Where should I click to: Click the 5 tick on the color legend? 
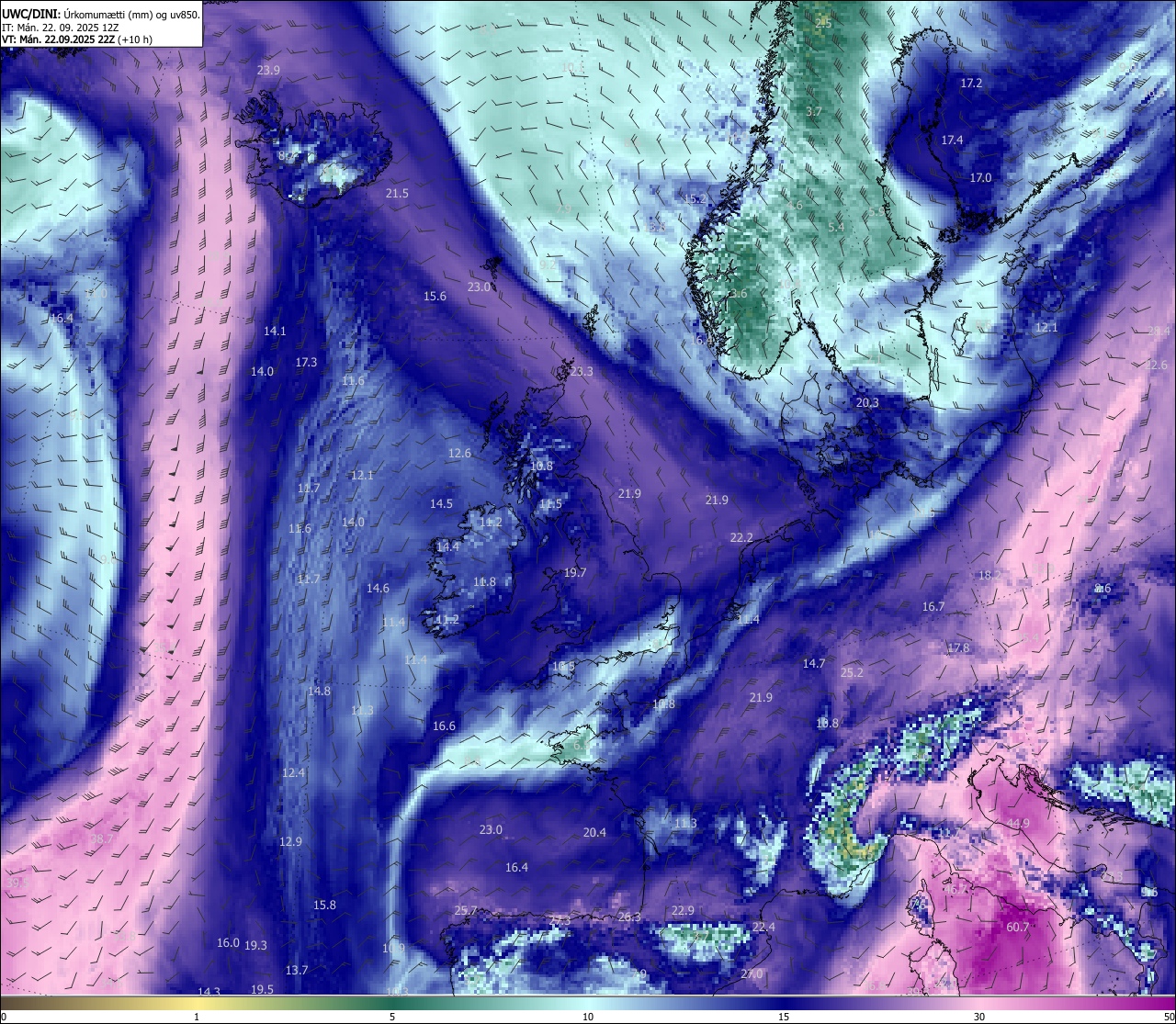[392, 1017]
